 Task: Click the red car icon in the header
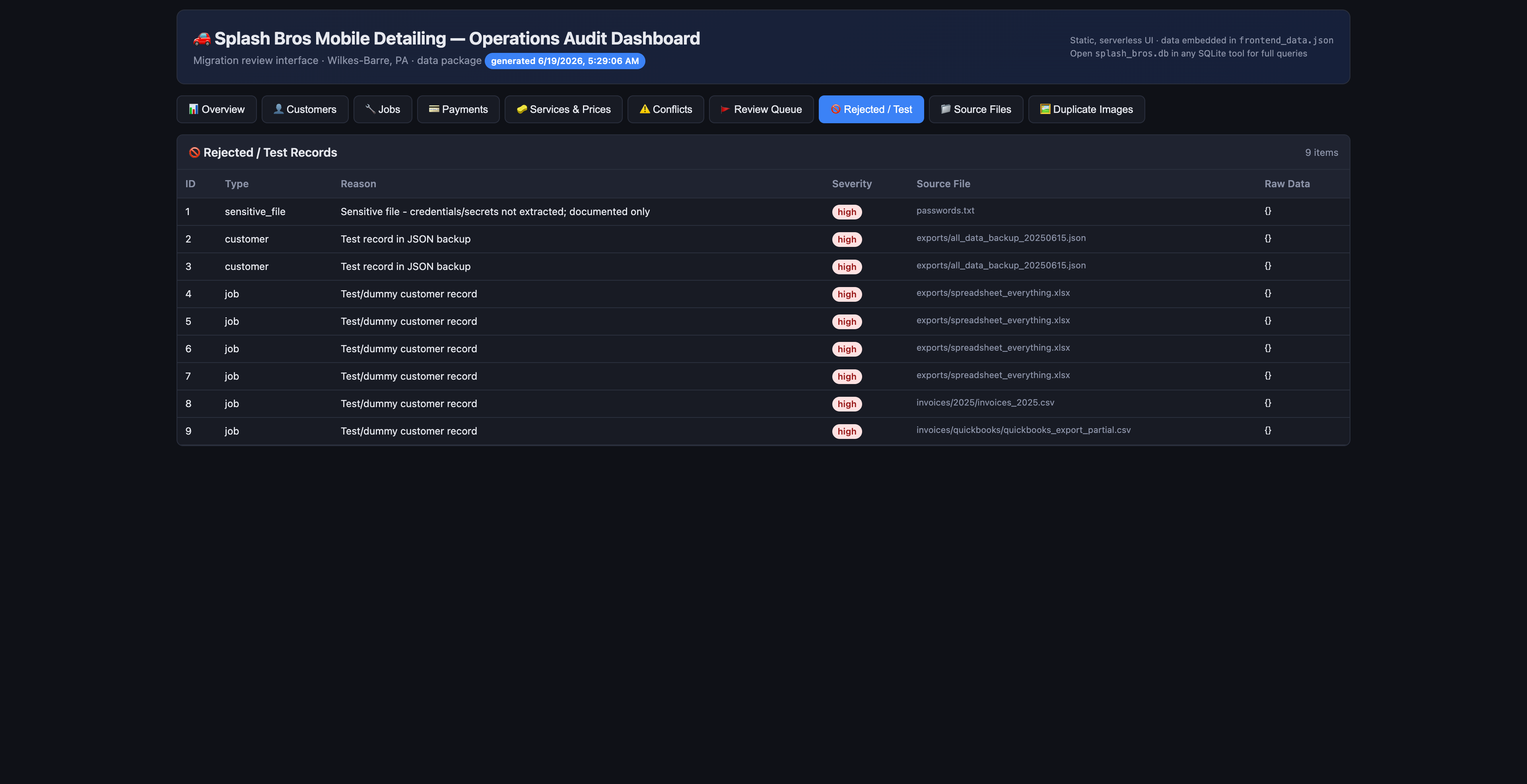(202, 39)
